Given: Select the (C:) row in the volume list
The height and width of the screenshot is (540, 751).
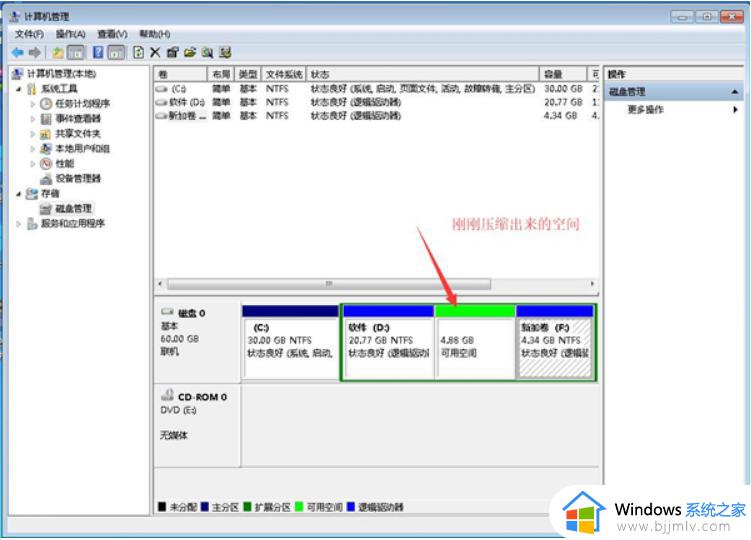Looking at the screenshot, I should (377, 89).
